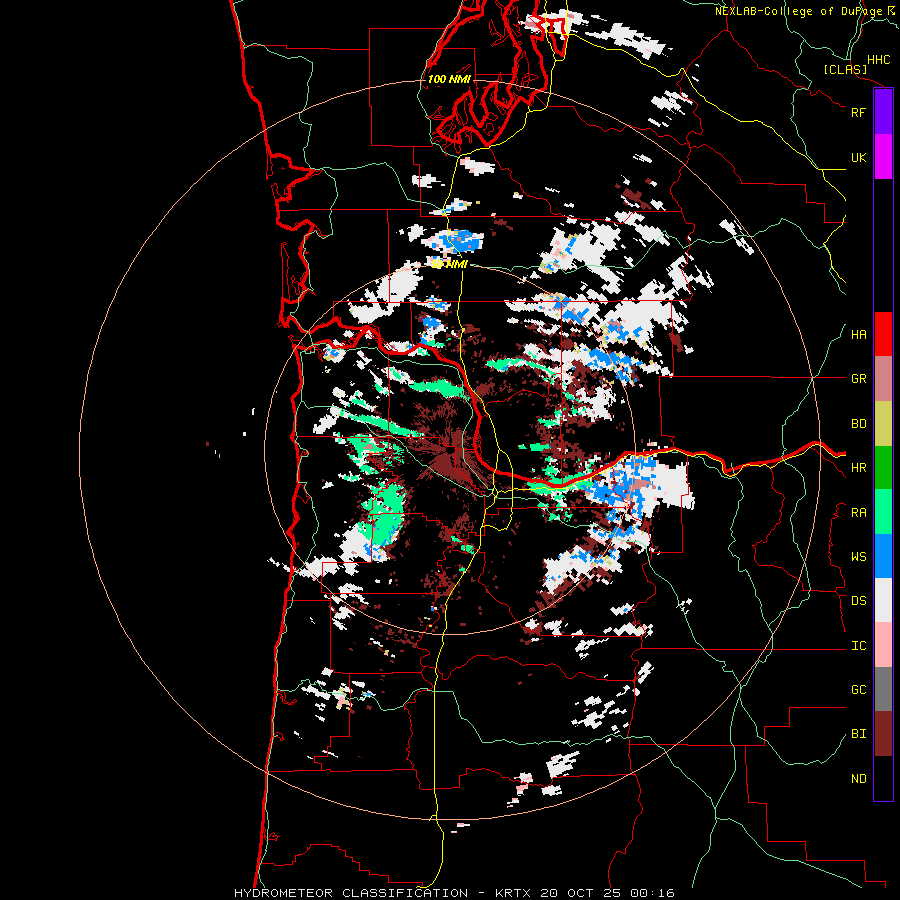Click the HYDROMETEOR CLASSIFICATION title text
The image size is (900, 900).
pyautogui.click(x=351, y=893)
